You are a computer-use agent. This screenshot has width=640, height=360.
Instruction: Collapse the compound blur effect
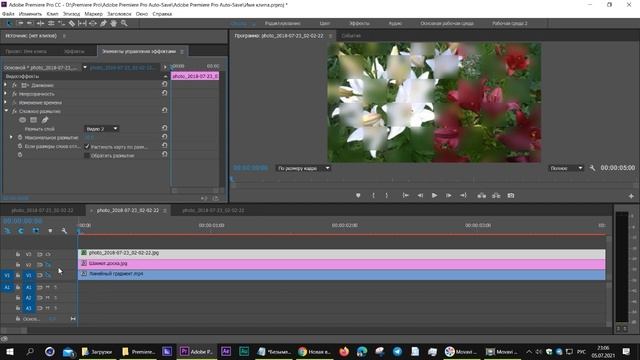point(6,111)
